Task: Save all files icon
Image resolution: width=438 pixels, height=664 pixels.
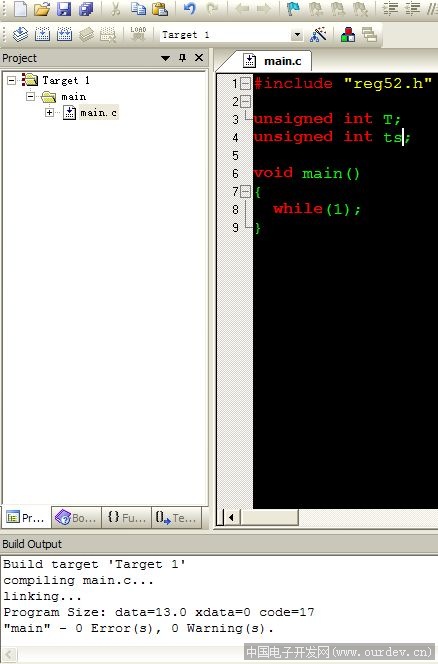Action: [86, 9]
